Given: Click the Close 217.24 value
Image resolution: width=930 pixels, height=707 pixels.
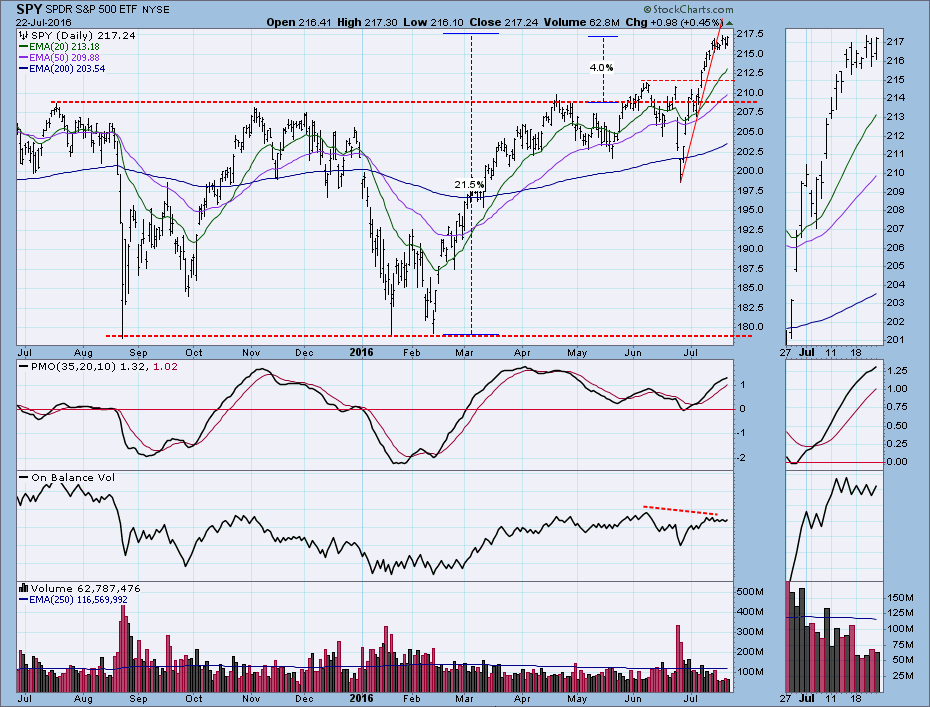Looking at the screenshot, I should [504, 23].
